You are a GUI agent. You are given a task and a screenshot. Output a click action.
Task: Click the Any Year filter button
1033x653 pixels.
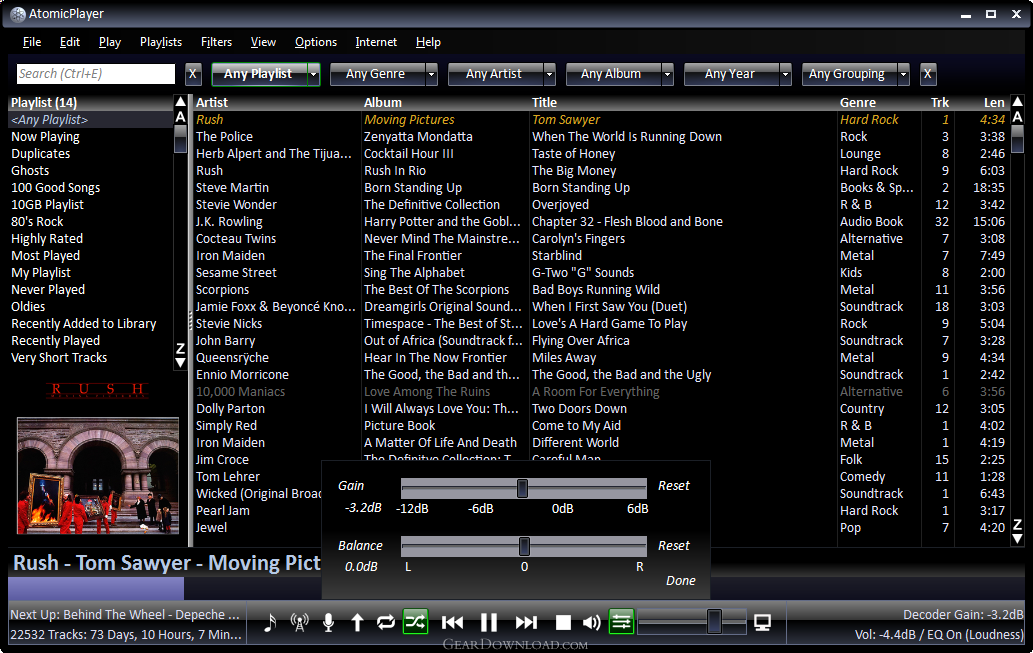coord(731,74)
